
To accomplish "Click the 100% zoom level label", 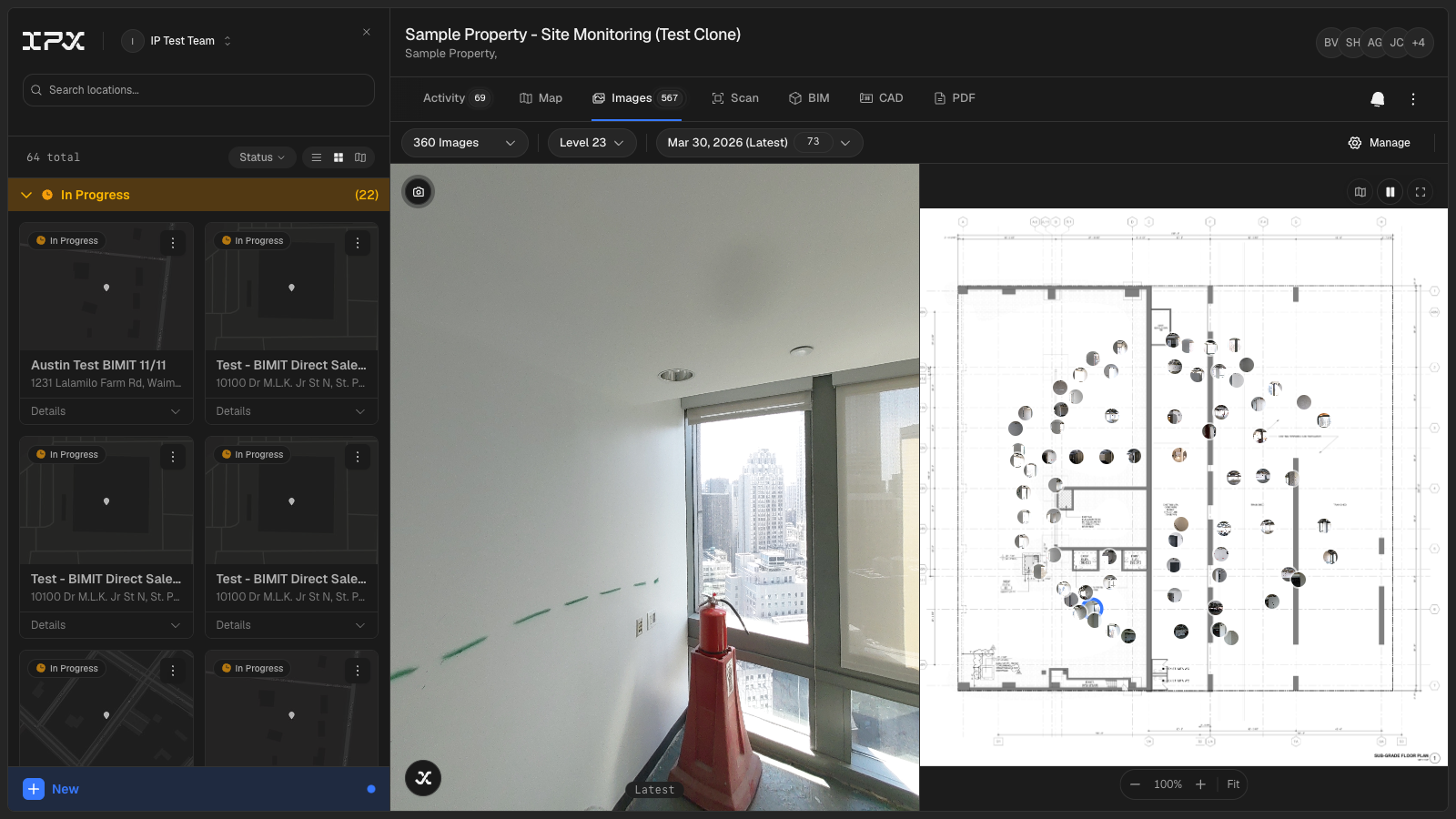I will coord(1168,784).
